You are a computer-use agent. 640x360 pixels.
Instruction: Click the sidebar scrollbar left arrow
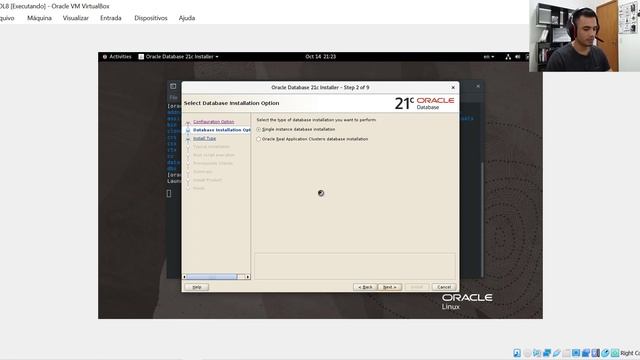pos(184,277)
